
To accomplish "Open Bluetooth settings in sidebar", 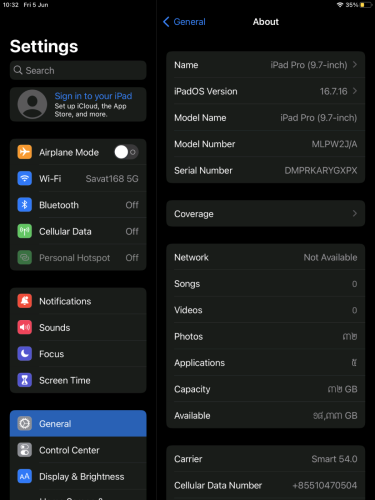I will [x=78, y=205].
